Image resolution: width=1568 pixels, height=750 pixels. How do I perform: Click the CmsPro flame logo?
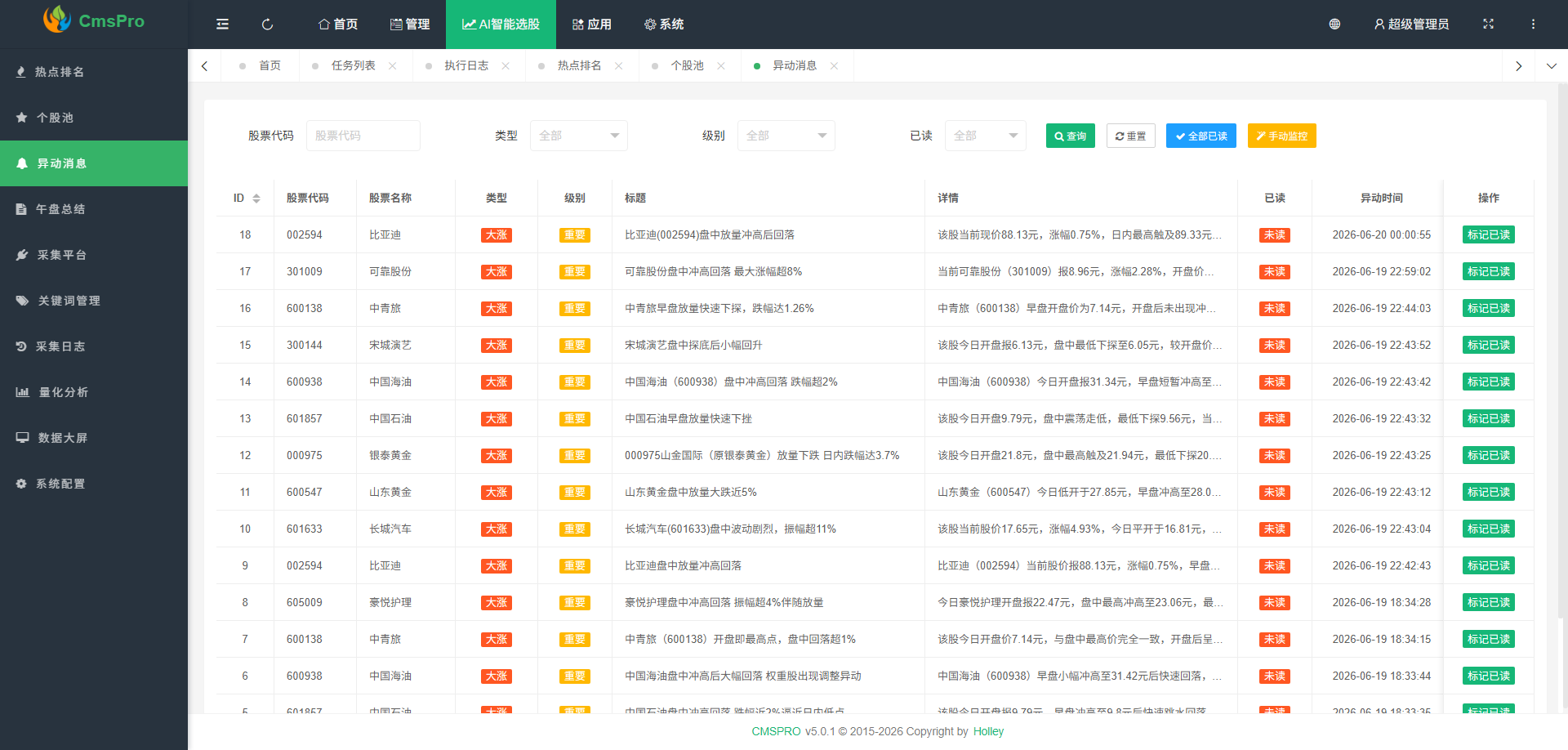(x=57, y=20)
